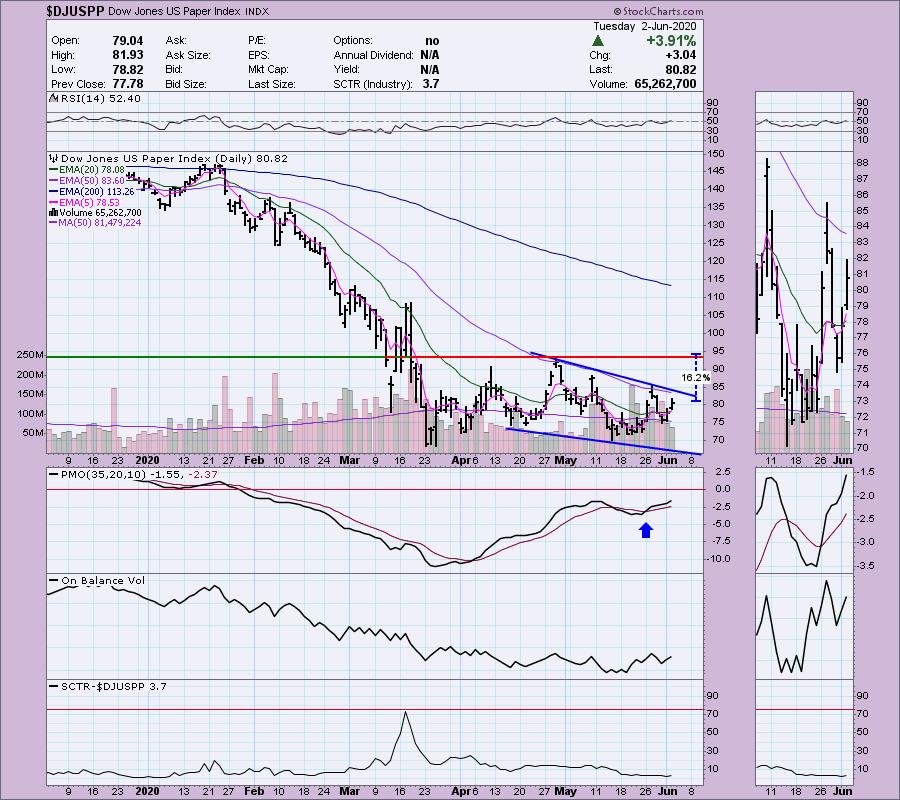Select the Last price 80.82

coord(681,69)
